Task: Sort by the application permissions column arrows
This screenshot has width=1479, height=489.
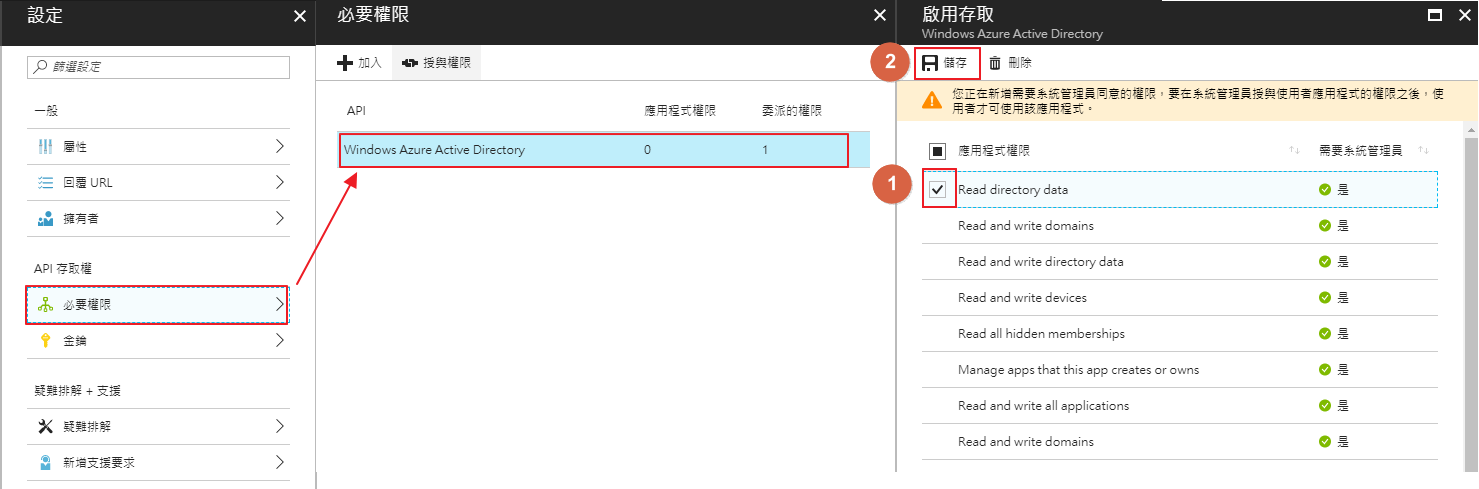Action: coord(1294,151)
